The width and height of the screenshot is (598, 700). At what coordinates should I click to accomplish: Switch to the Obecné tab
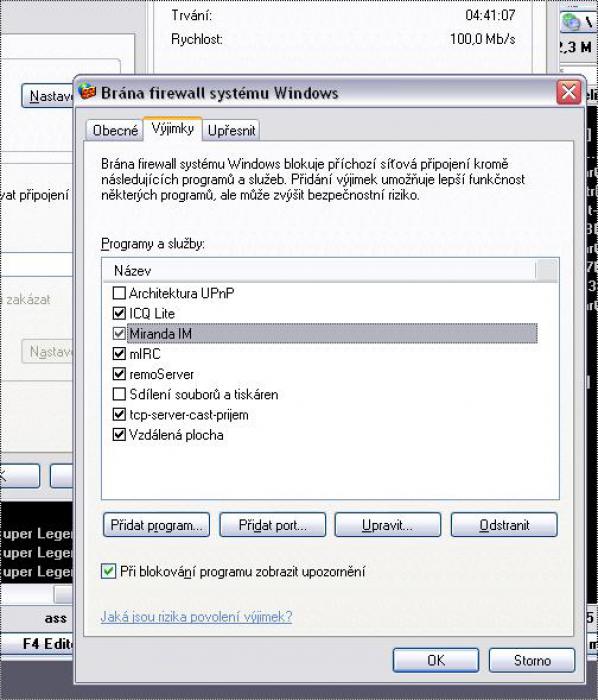pos(115,130)
